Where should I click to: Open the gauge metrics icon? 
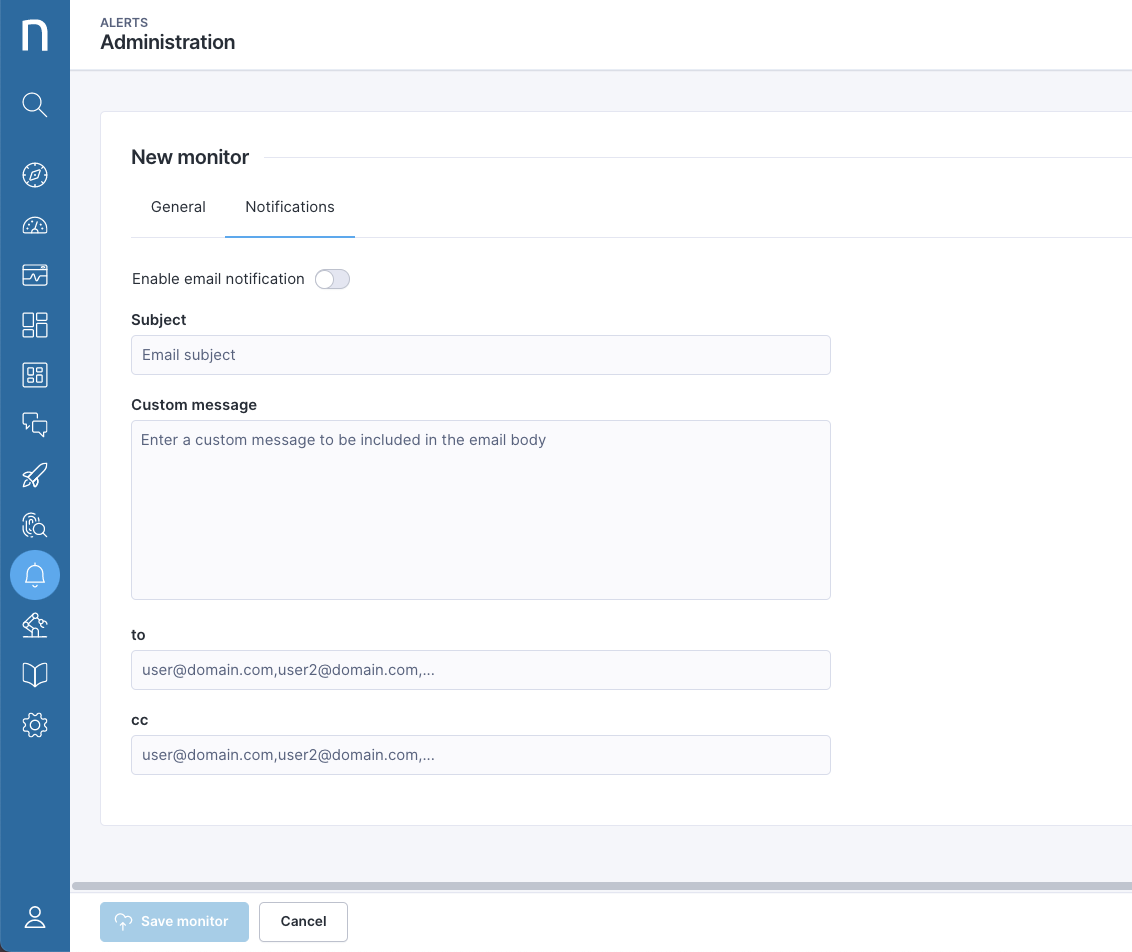pyautogui.click(x=35, y=225)
